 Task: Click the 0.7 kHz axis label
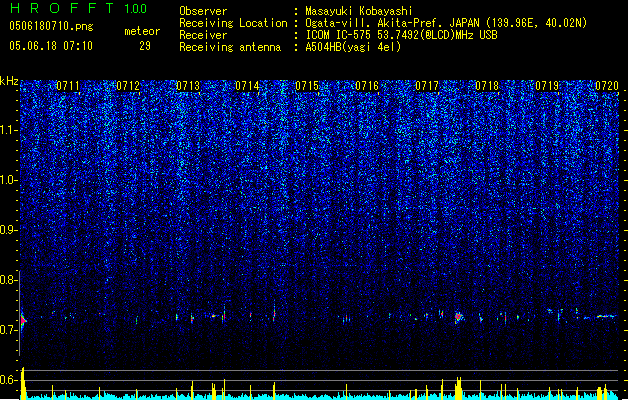(9, 329)
